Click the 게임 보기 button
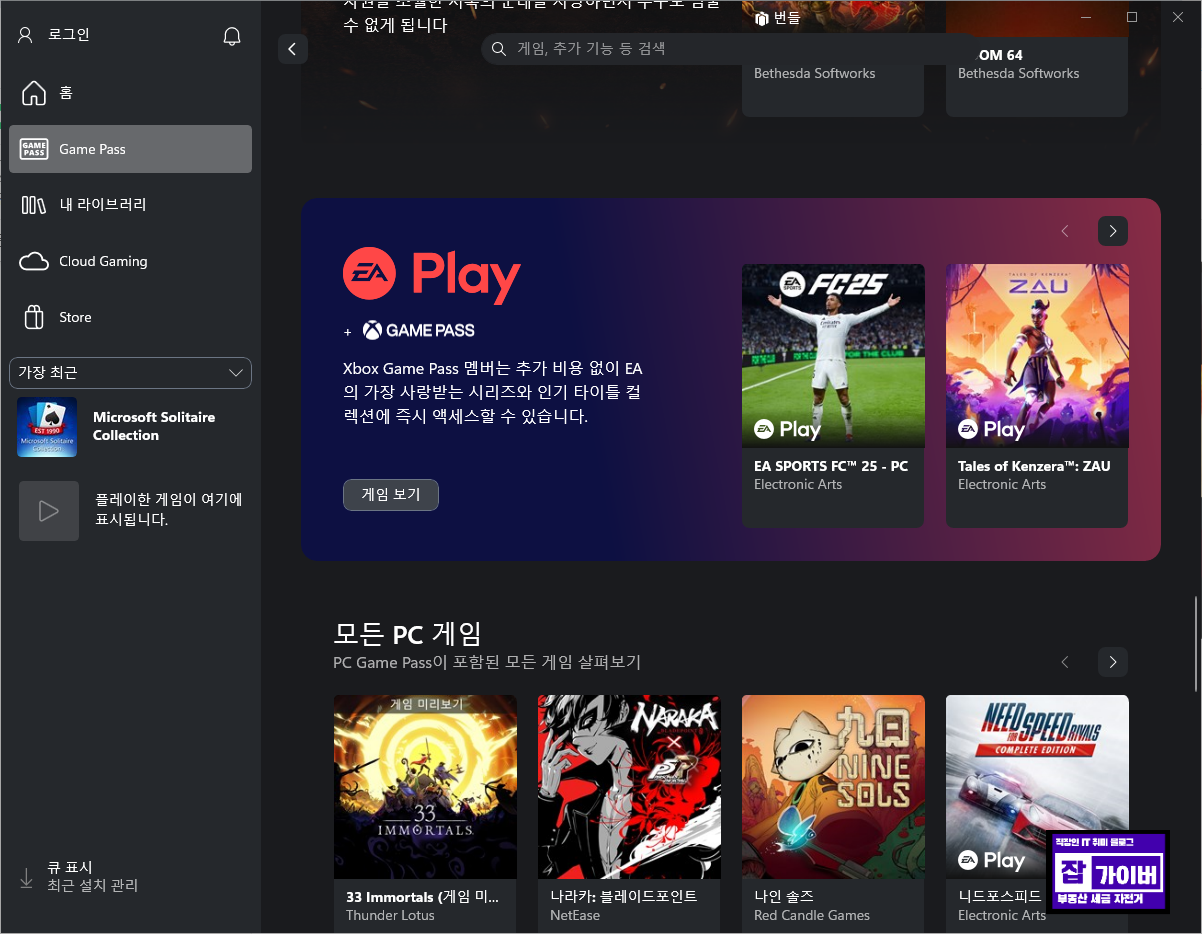 [x=391, y=495]
